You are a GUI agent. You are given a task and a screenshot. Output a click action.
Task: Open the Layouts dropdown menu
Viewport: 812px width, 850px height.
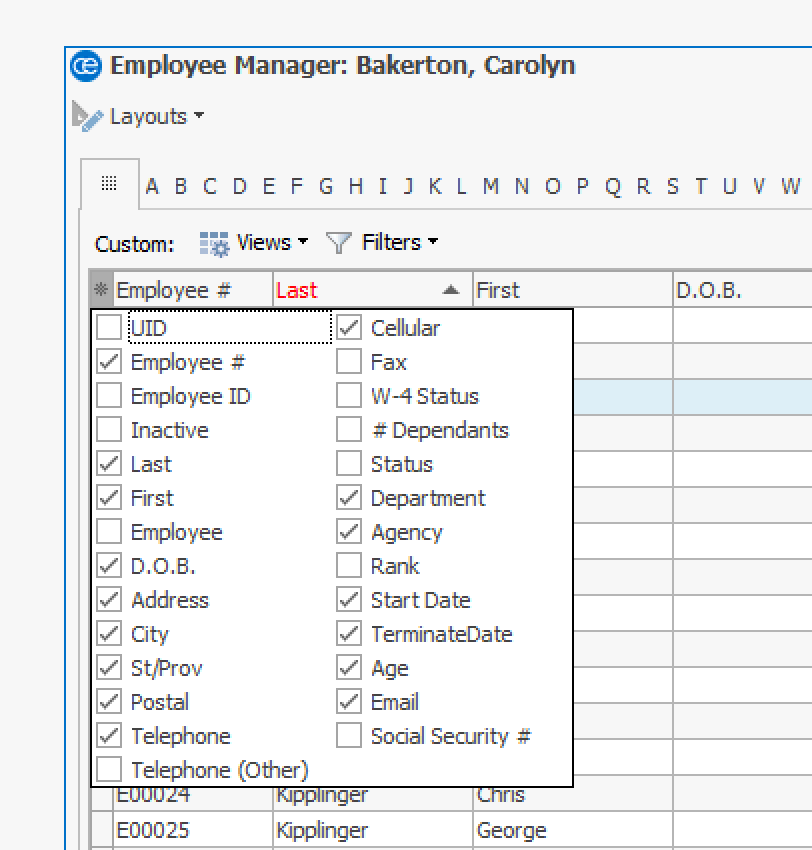pyautogui.click(x=157, y=116)
